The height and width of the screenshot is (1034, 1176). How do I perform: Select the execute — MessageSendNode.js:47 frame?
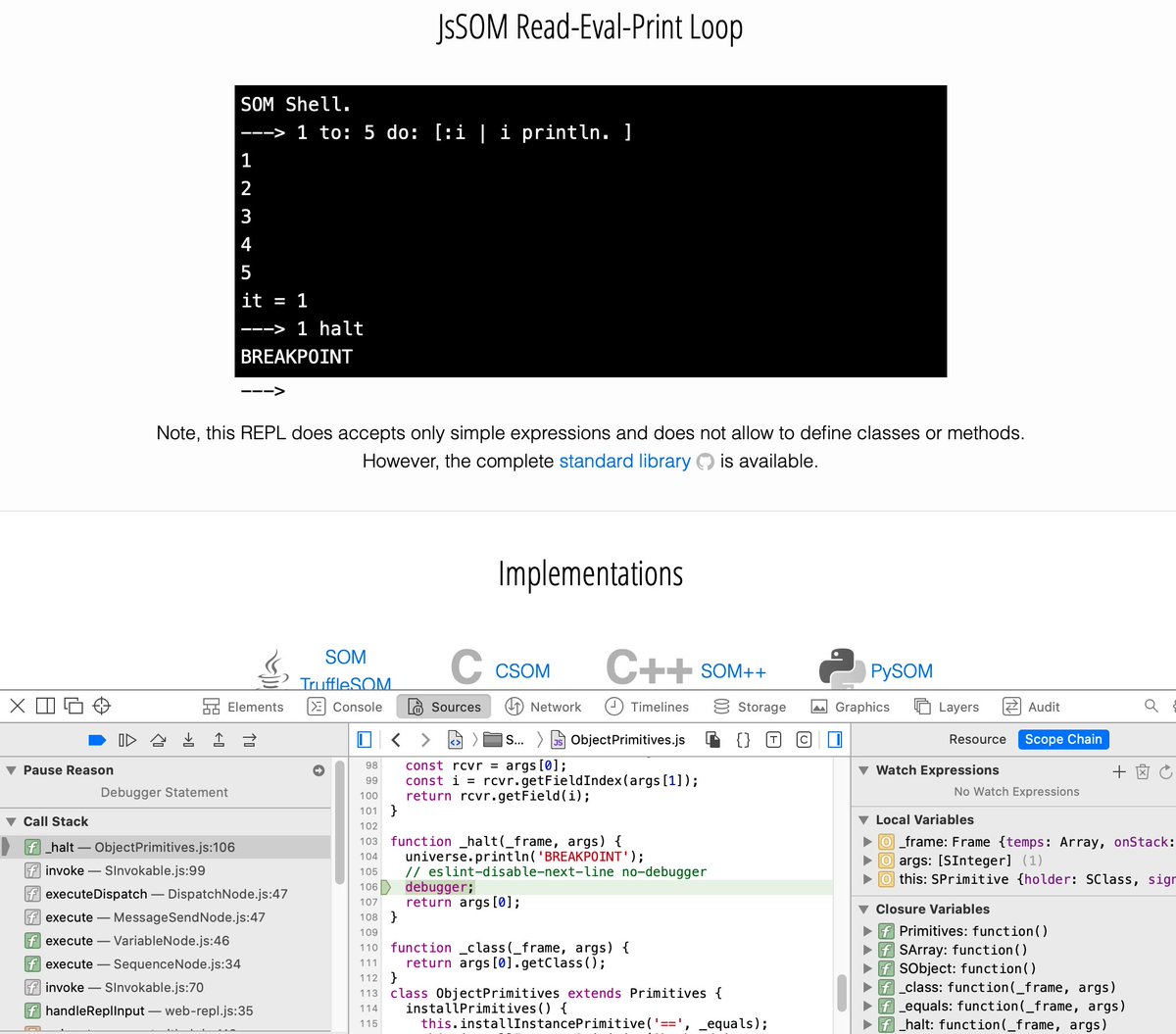point(167,917)
